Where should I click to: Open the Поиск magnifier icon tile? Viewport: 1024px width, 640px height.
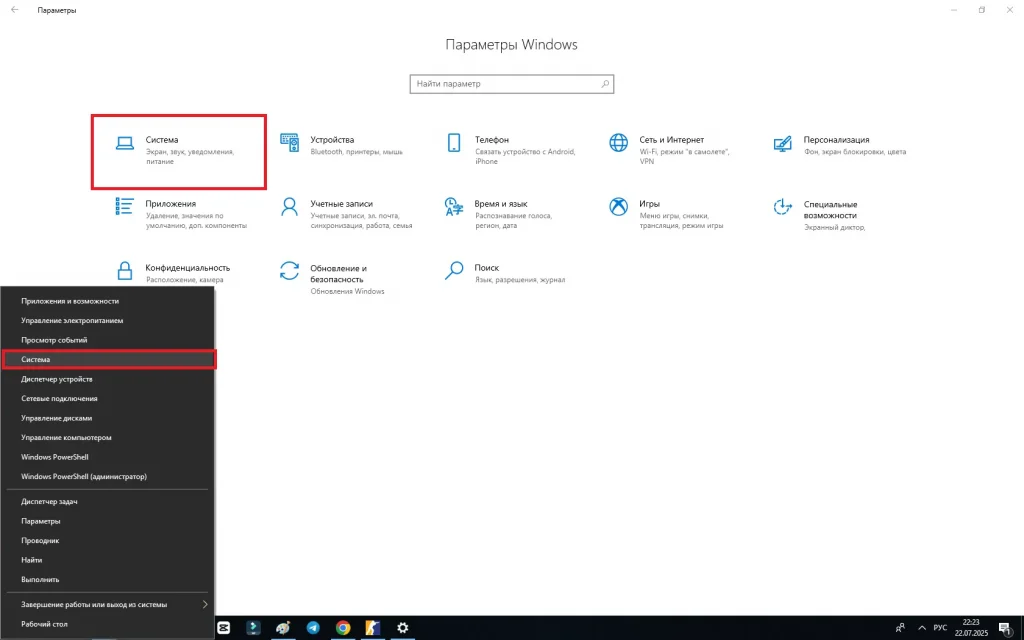pyautogui.click(x=454, y=270)
